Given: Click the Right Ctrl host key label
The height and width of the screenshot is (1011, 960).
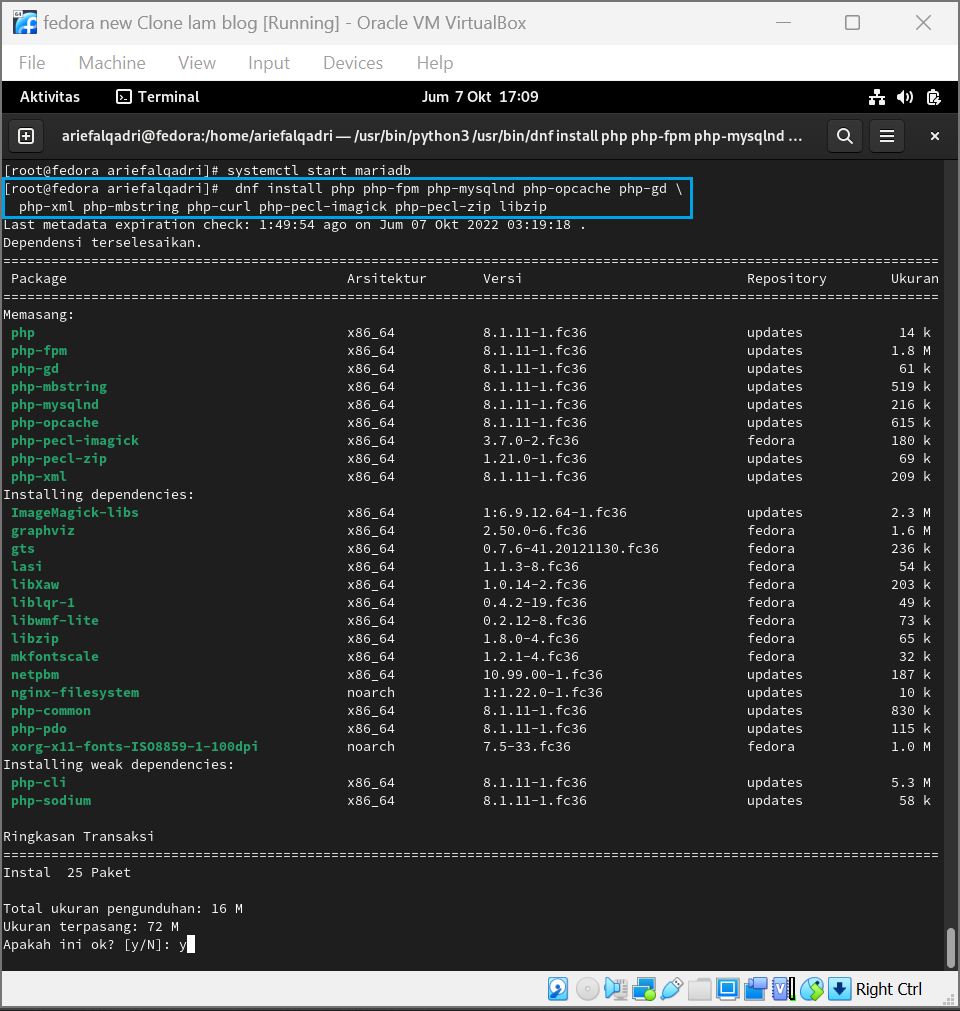Looking at the screenshot, I should pos(888,989).
